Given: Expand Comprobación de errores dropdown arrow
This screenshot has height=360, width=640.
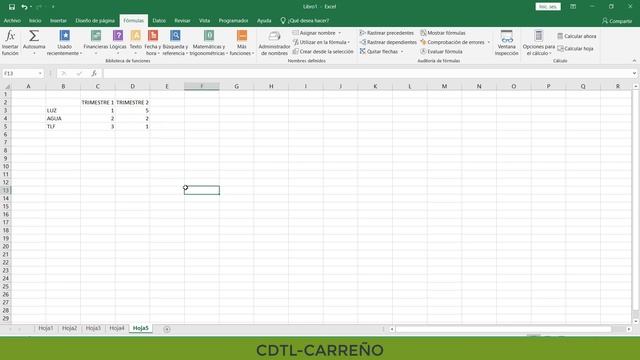Looking at the screenshot, I should click(489, 42).
